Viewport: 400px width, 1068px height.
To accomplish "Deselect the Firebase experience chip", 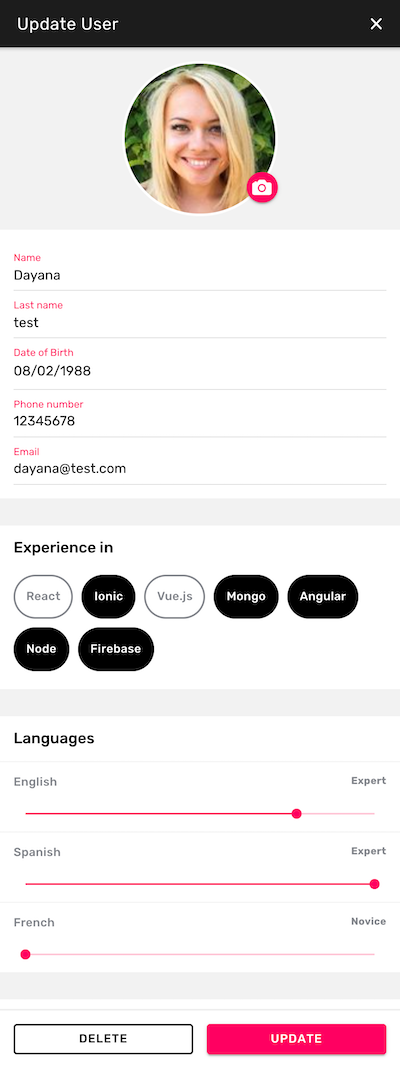I will [116, 649].
